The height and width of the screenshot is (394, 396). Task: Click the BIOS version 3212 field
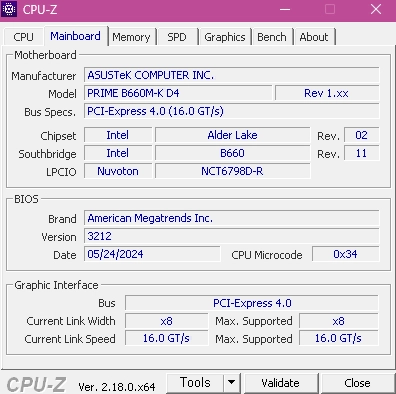(x=232, y=236)
